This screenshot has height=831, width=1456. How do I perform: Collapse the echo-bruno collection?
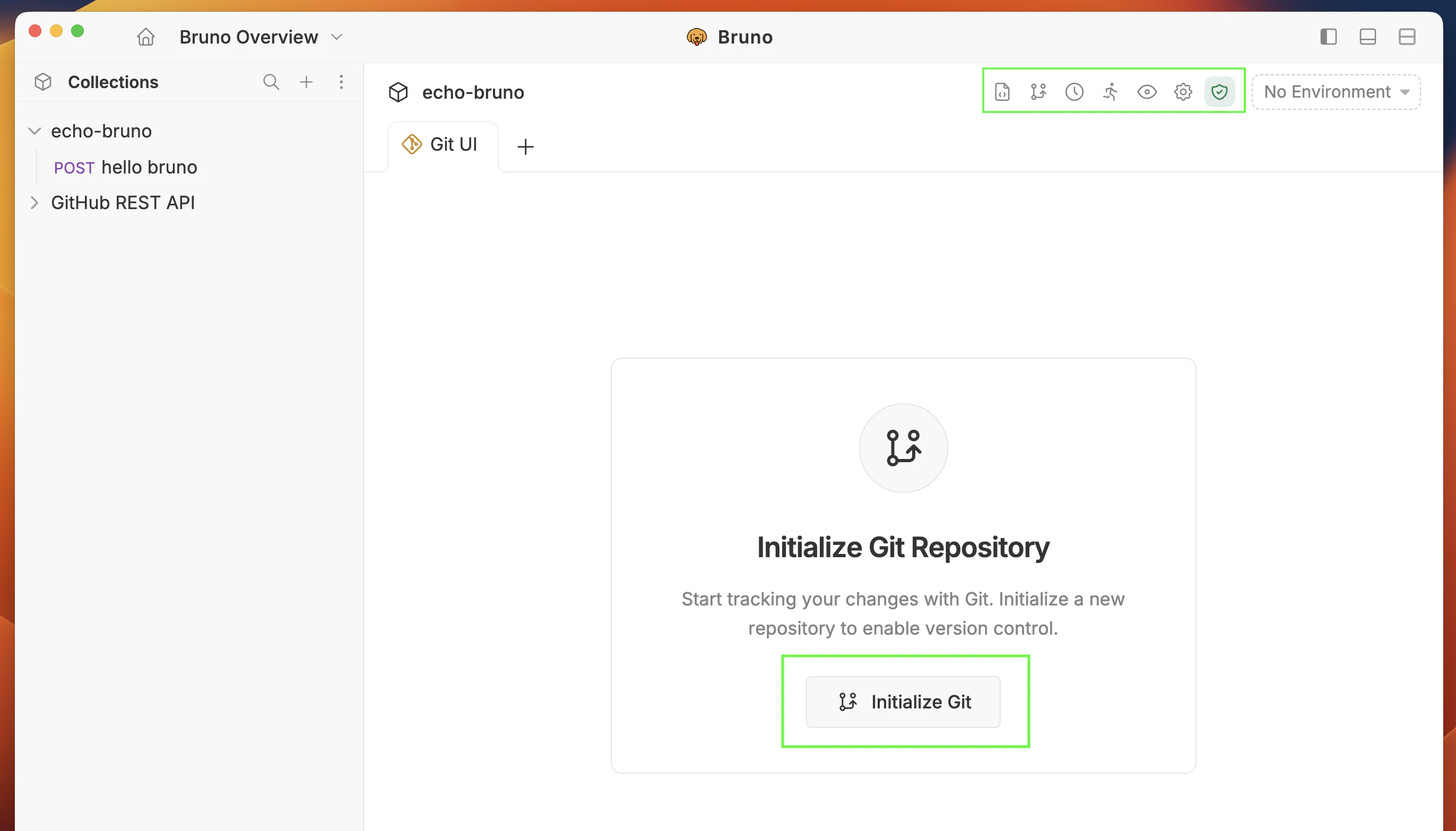34,131
